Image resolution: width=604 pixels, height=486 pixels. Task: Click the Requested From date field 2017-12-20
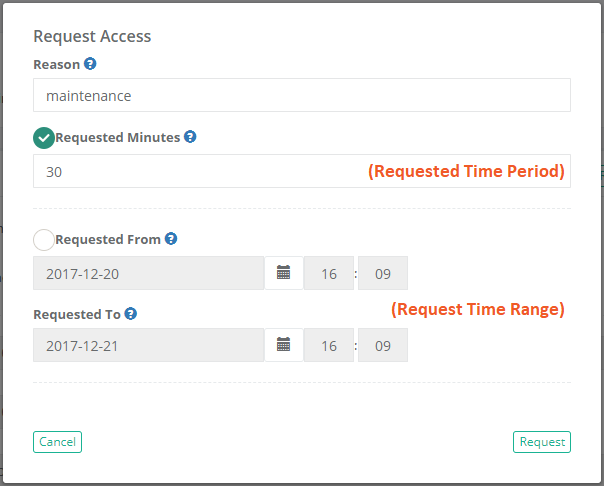tap(148, 273)
